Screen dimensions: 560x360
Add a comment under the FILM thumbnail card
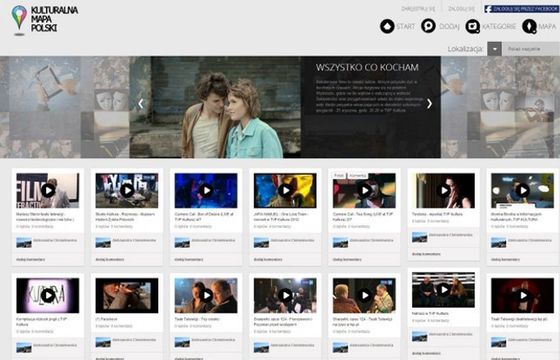tap(31, 259)
